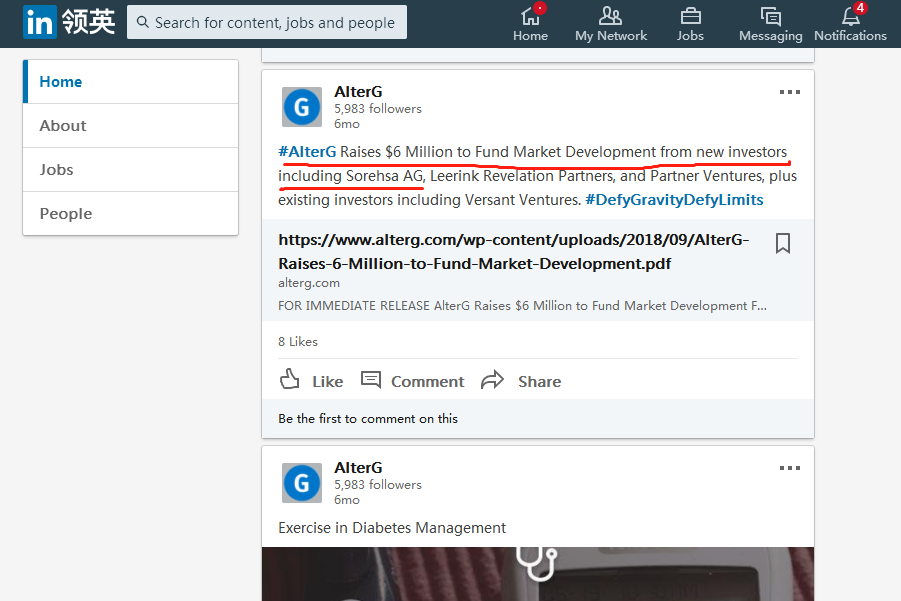Screen dimensions: 901x601
Task: Open the Home nav icon in top bar
Action: [x=530, y=16]
